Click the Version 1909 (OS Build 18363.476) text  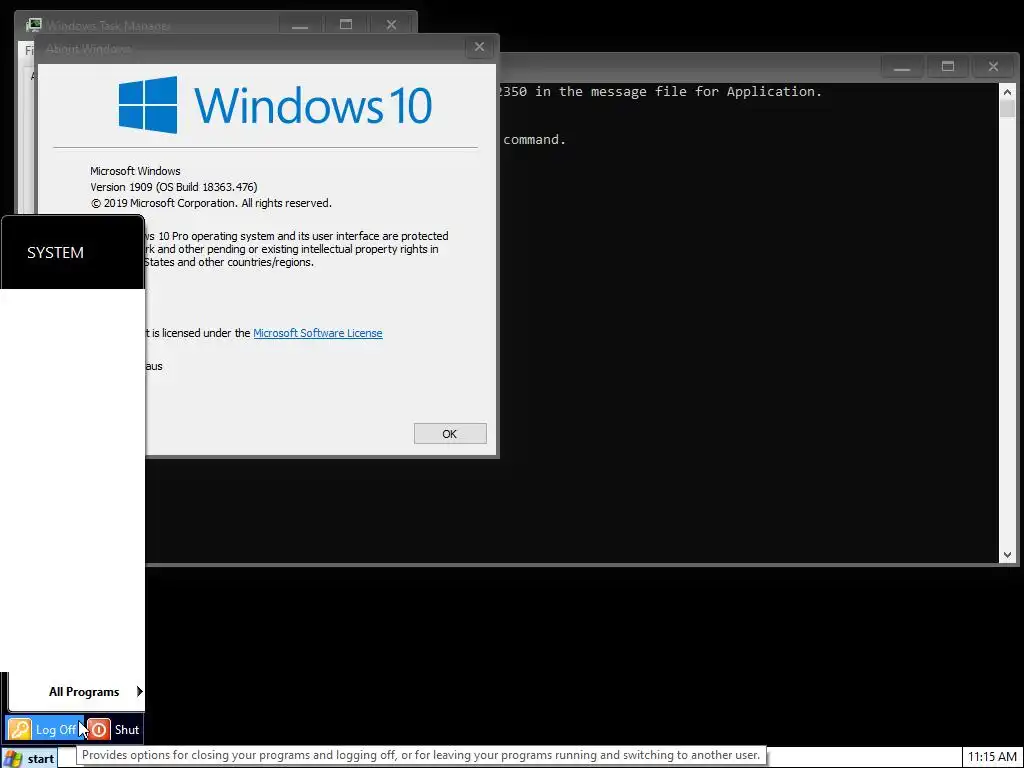point(174,187)
